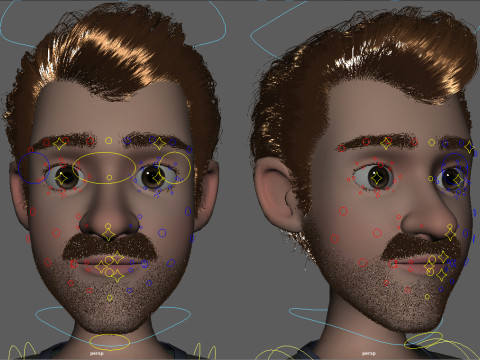
Task: Pick yellow star on blue-side pupil in front view
Action: click(x=158, y=178)
